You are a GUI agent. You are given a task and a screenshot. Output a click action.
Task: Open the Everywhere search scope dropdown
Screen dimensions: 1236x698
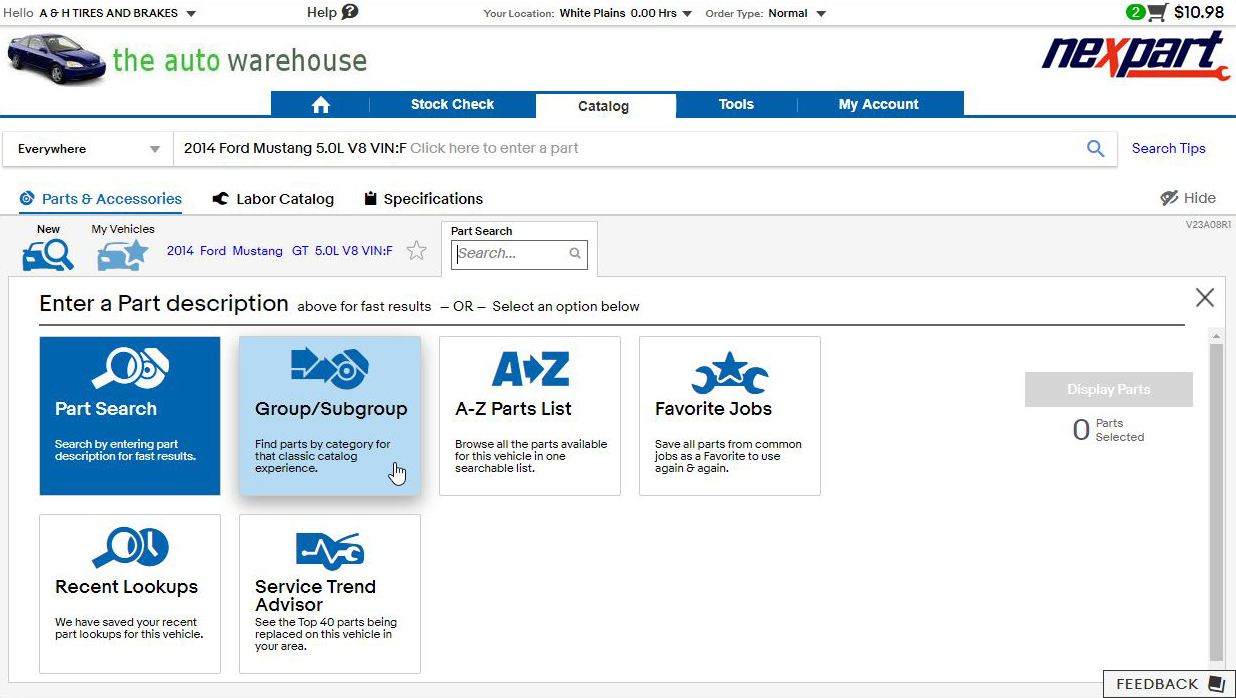(x=89, y=149)
